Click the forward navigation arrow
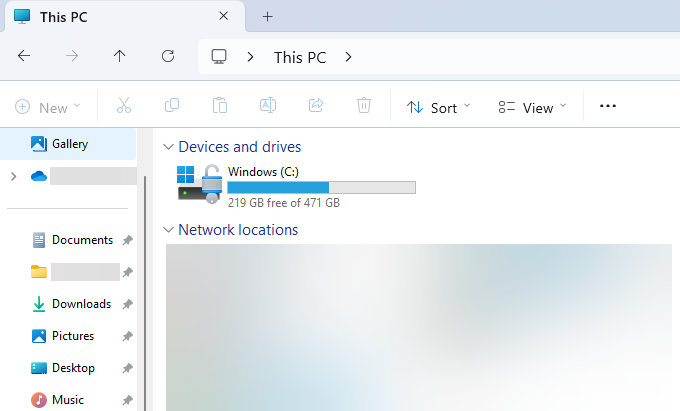Screen dimensions: 680x411 tap(72, 55)
